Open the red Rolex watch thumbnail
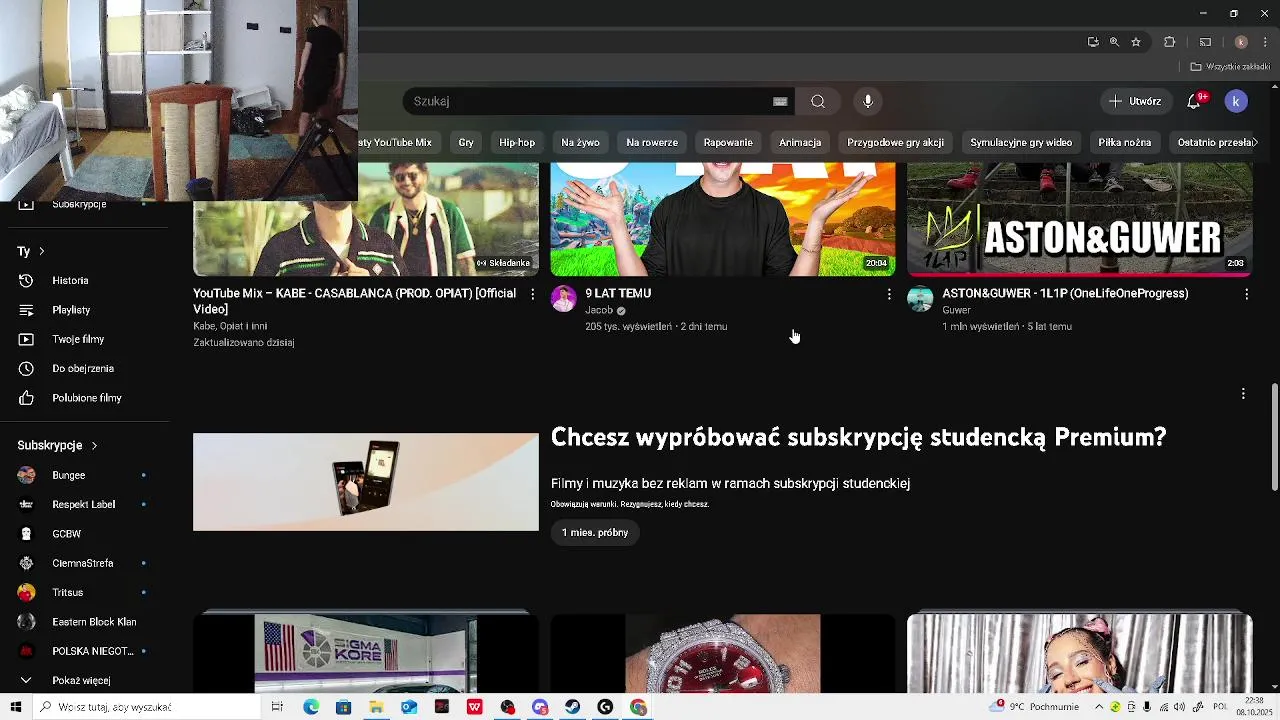Viewport: 1280px width, 720px height. tap(723, 654)
